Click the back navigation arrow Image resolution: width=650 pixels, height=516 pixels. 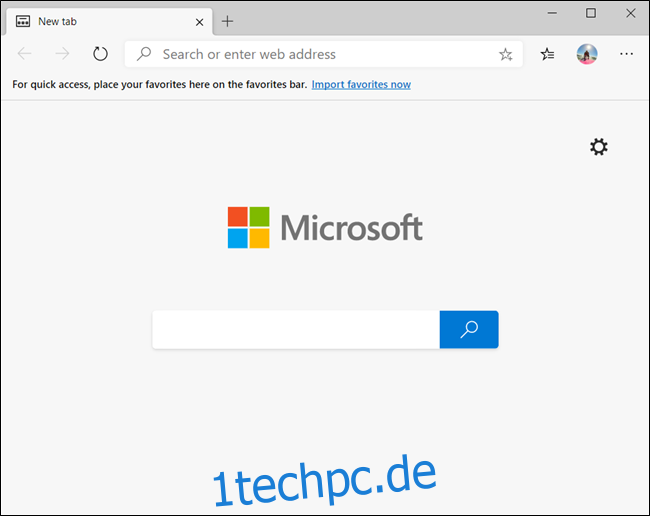(24, 53)
